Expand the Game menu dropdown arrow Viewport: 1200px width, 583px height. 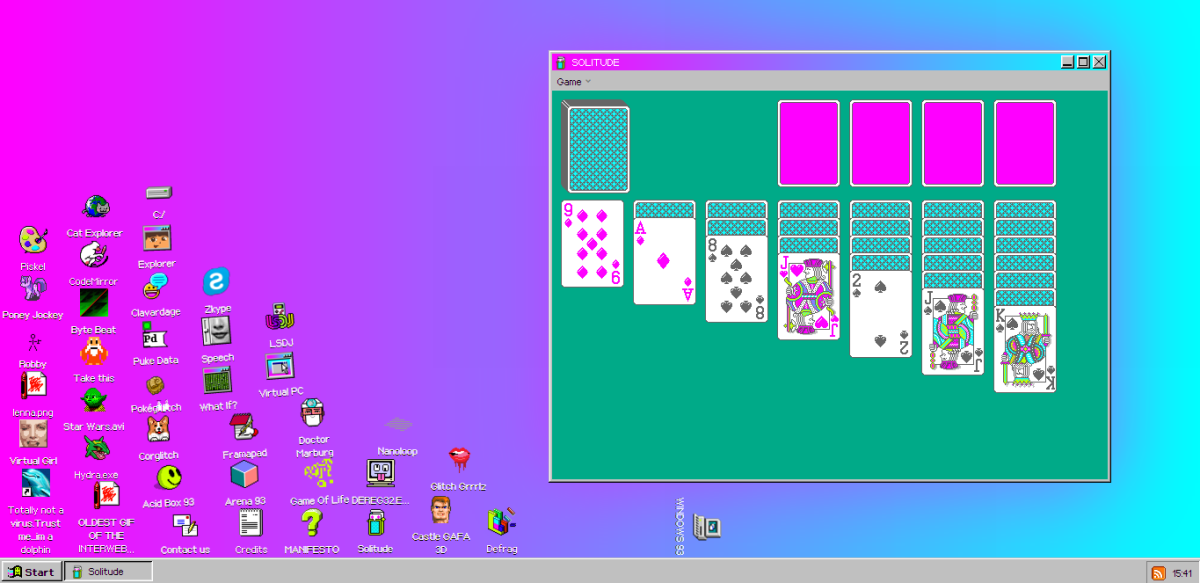588,82
